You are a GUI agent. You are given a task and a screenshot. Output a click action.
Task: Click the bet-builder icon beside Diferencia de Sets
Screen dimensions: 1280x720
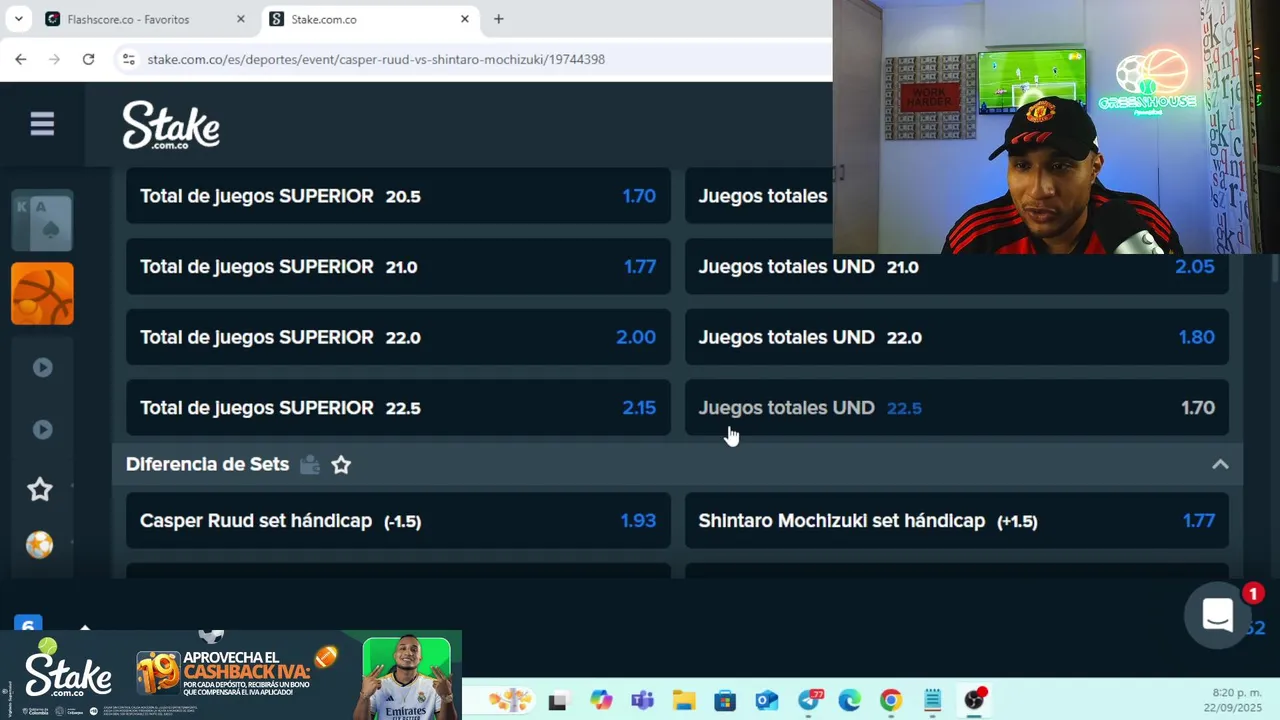point(310,464)
